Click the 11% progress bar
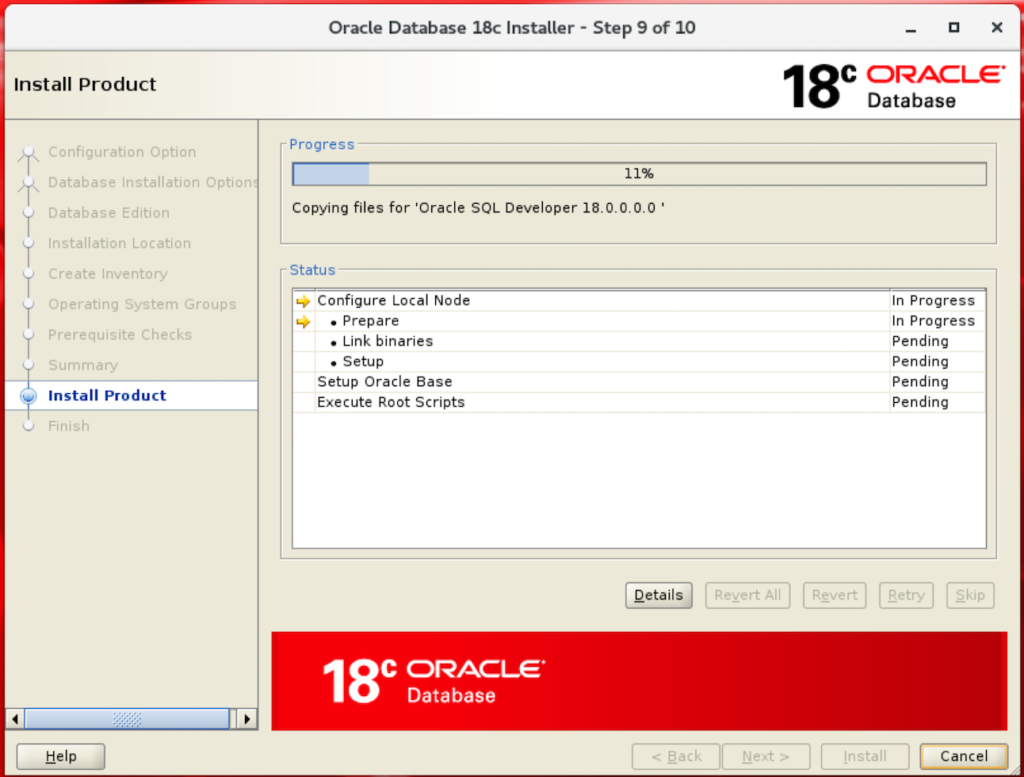Image resolution: width=1024 pixels, height=777 pixels. 639,174
